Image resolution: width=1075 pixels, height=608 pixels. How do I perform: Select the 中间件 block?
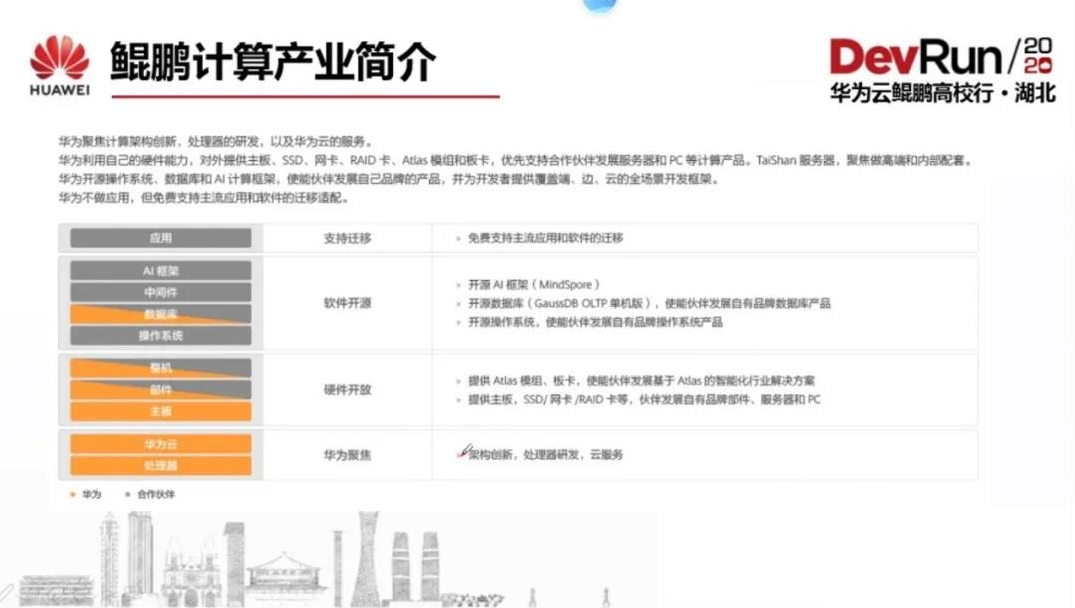[x=160, y=292]
